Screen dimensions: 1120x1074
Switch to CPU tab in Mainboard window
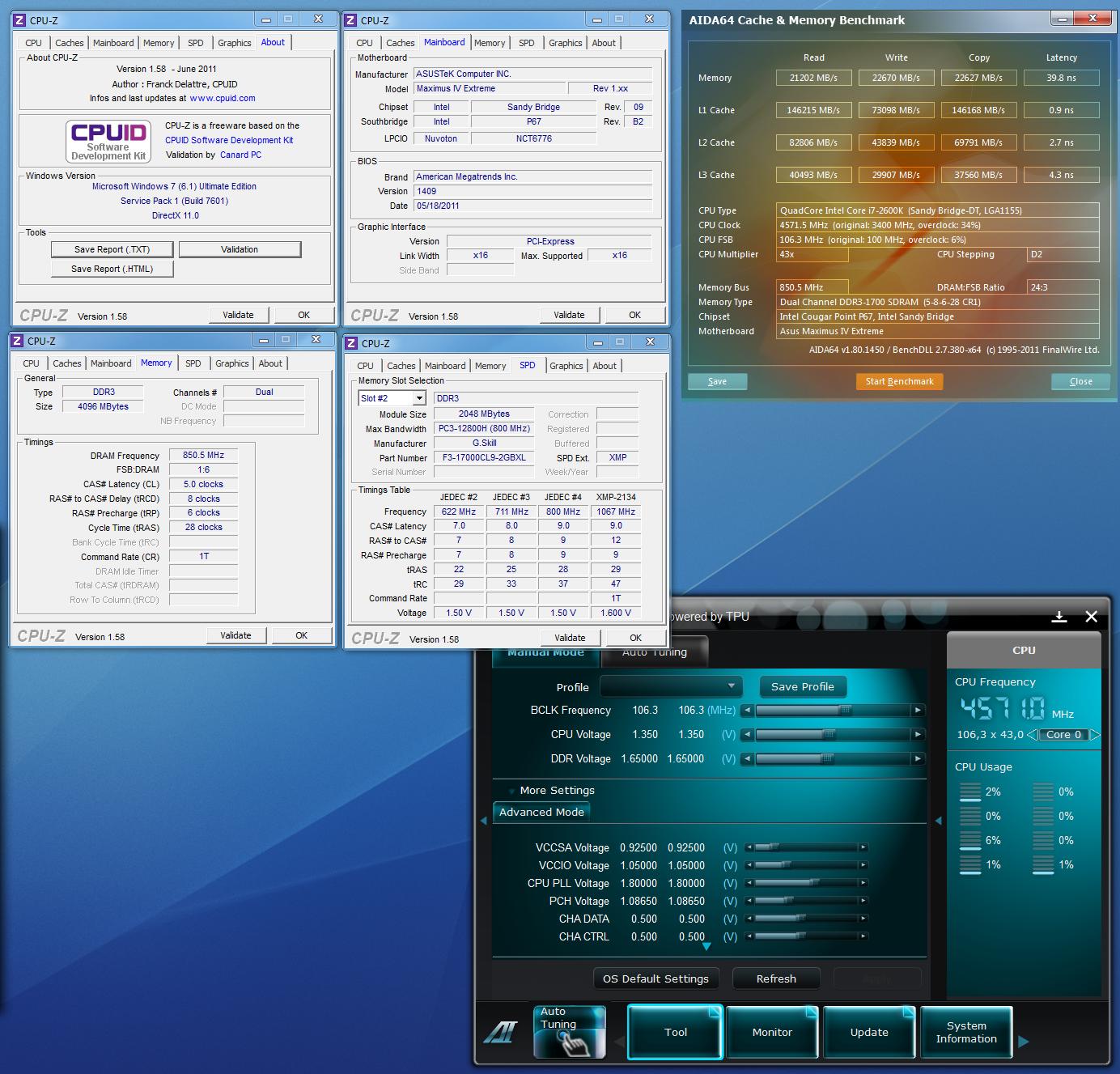365,43
